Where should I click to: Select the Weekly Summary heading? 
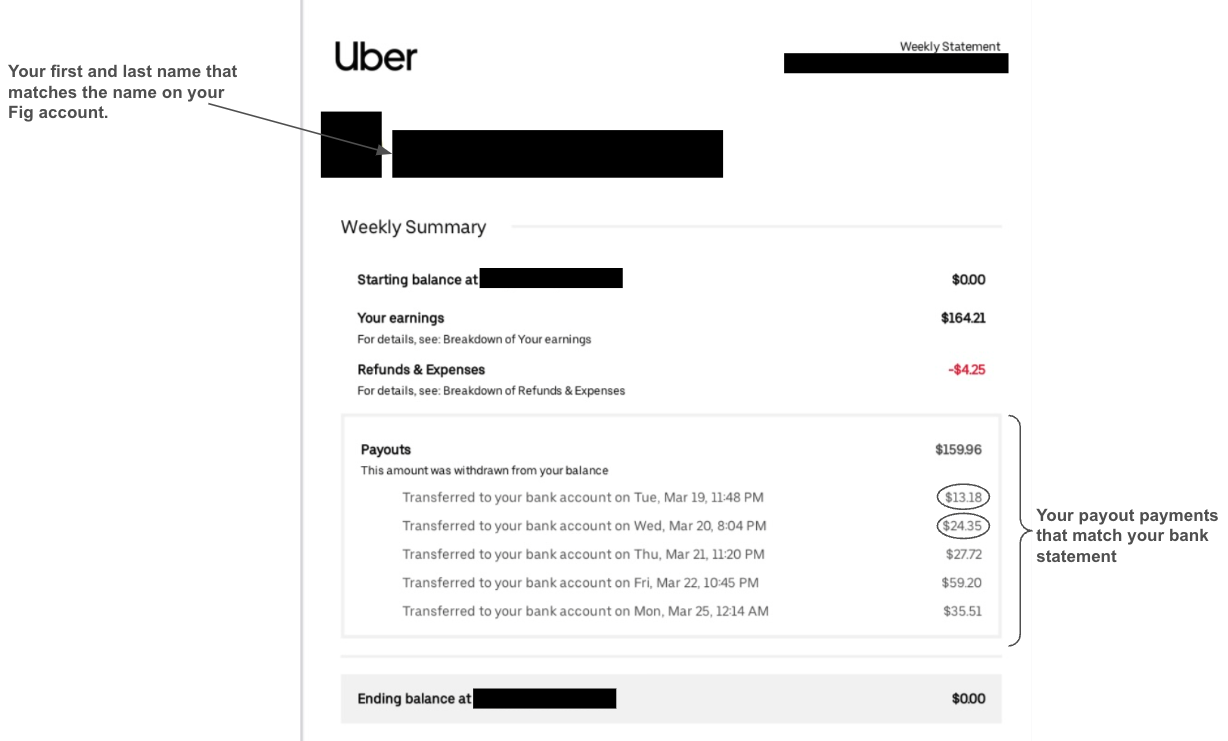pyautogui.click(x=413, y=227)
